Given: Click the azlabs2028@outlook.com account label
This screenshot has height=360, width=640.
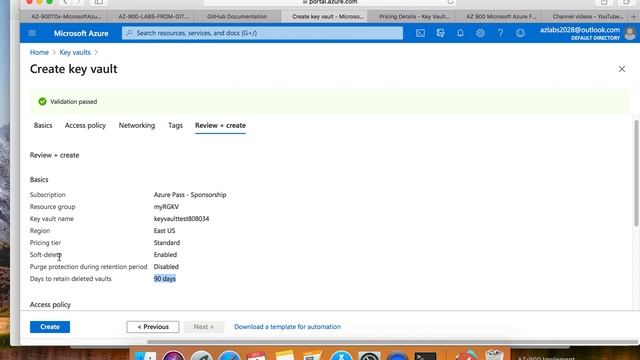Looking at the screenshot, I should pos(580,30).
